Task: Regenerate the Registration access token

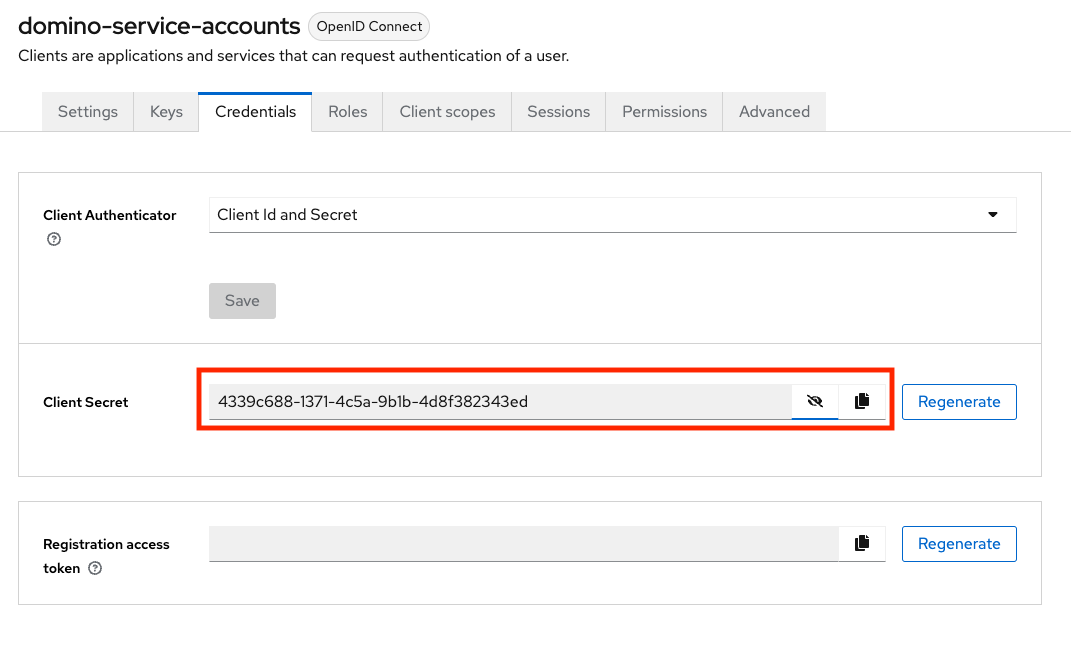Action: [x=959, y=545]
